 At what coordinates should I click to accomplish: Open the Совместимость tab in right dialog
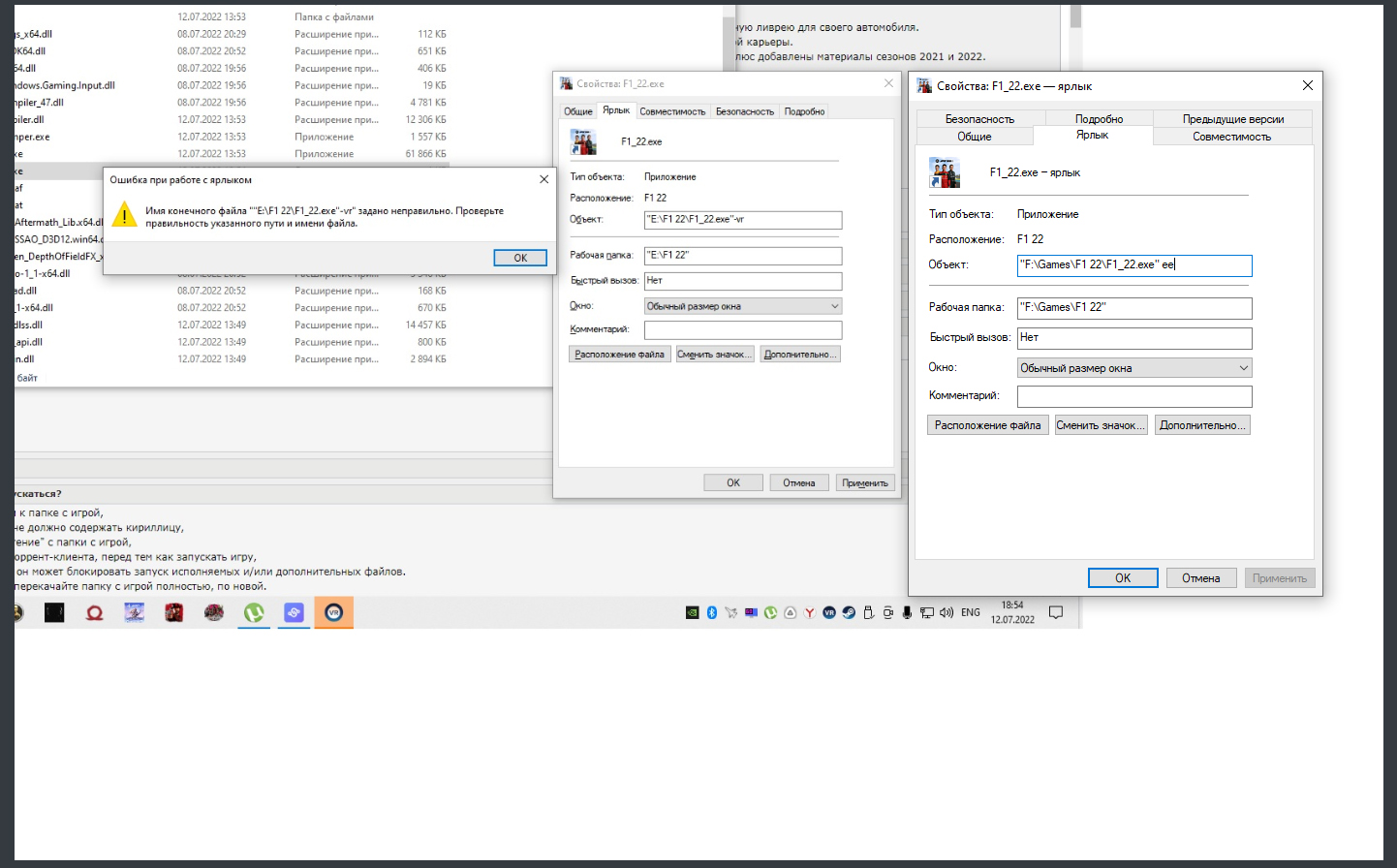click(1231, 137)
